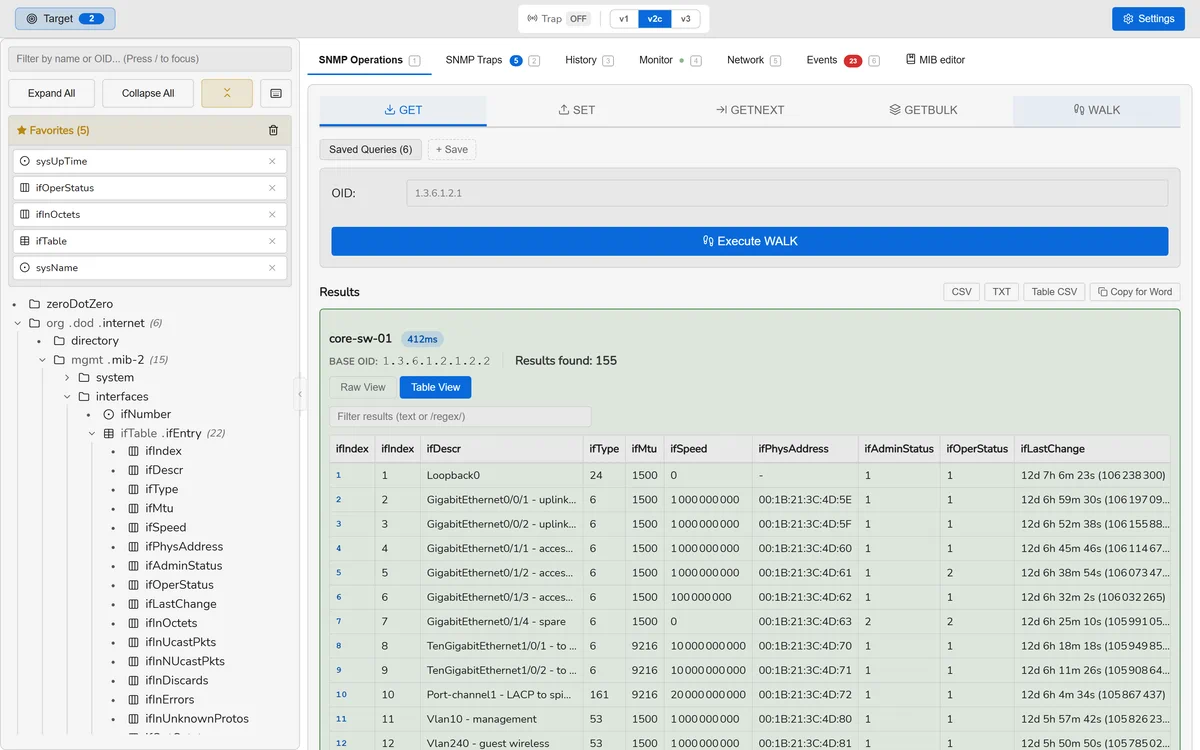Focus the Filter by name or OID field
The height and width of the screenshot is (750, 1200).
point(150,59)
